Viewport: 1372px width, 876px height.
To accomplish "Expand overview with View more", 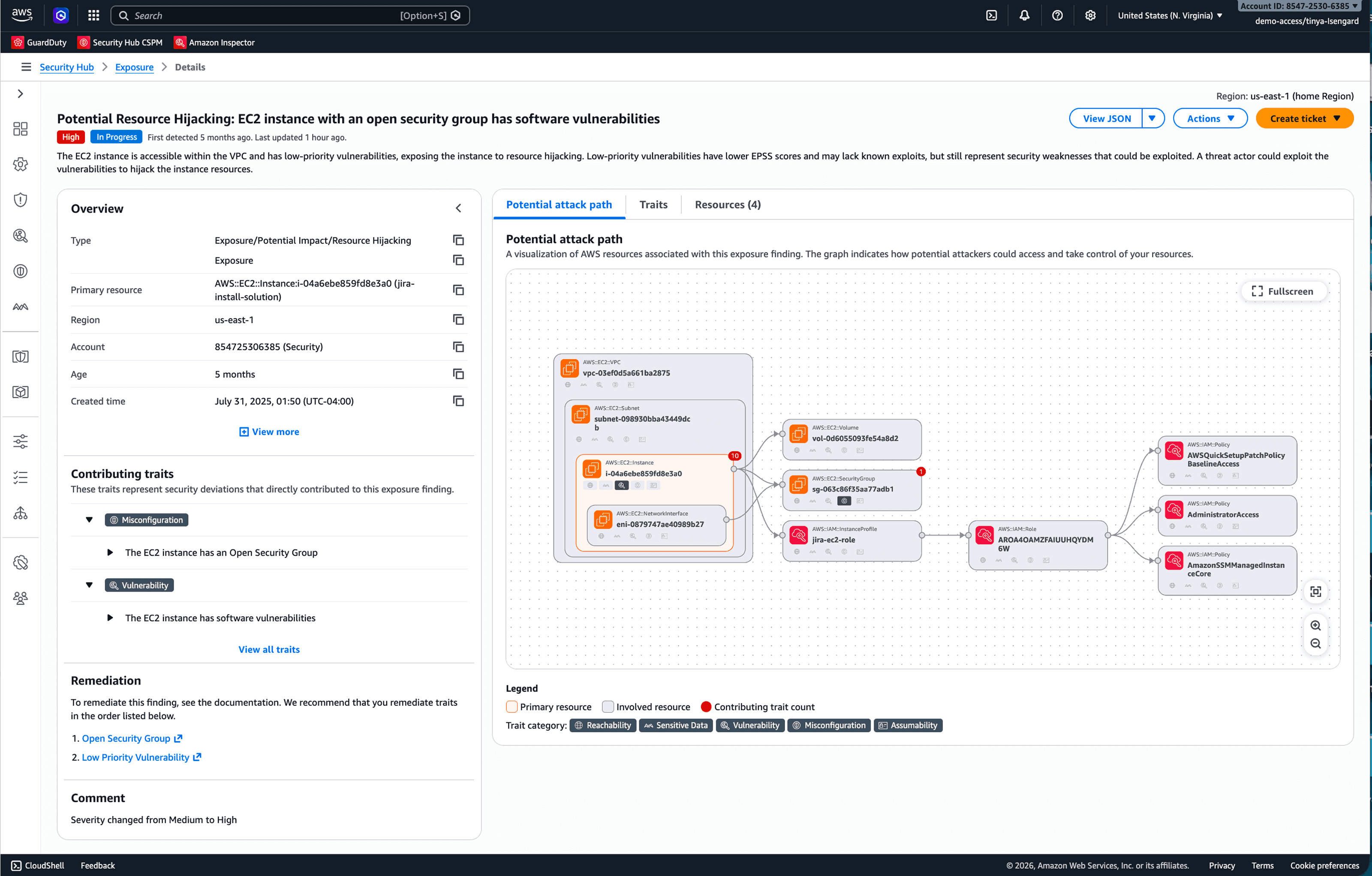I will click(x=269, y=432).
